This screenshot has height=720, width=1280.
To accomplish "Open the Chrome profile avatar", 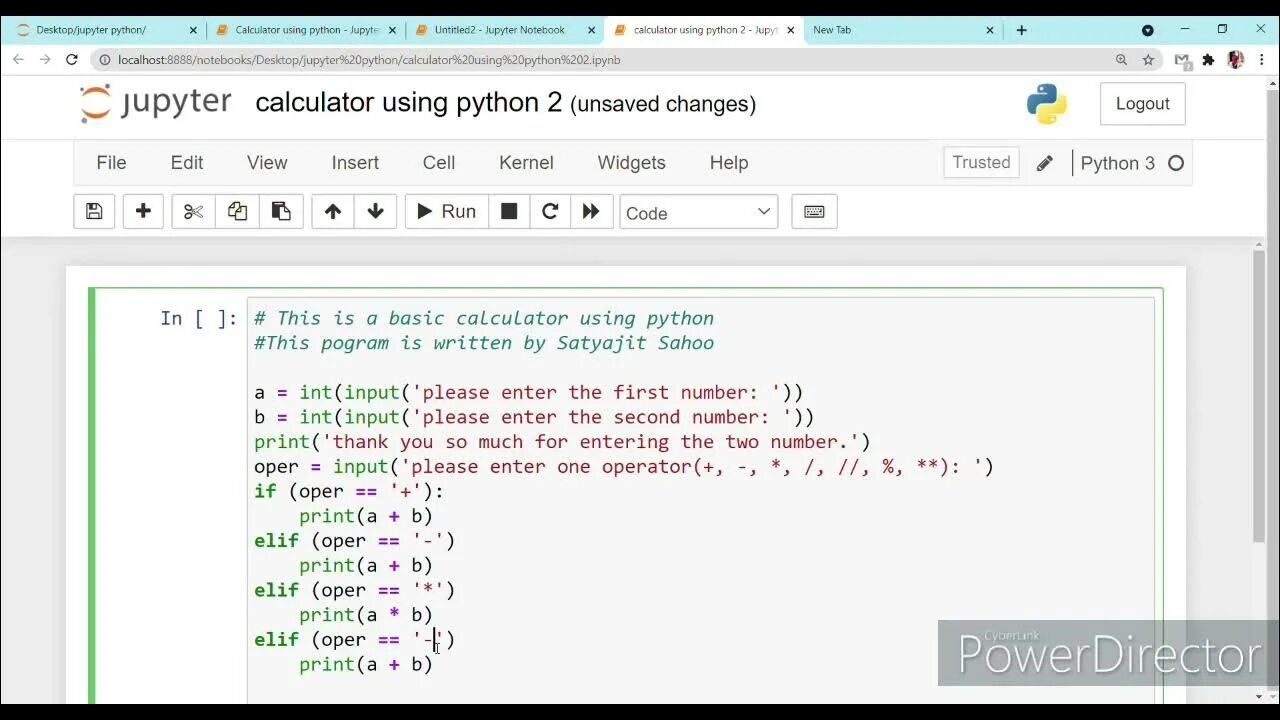I will (1235, 60).
